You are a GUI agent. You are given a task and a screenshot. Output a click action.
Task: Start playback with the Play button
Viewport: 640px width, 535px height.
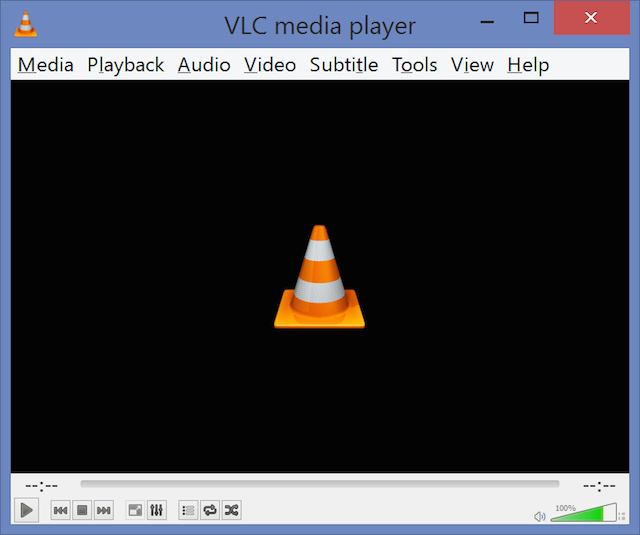click(27, 510)
